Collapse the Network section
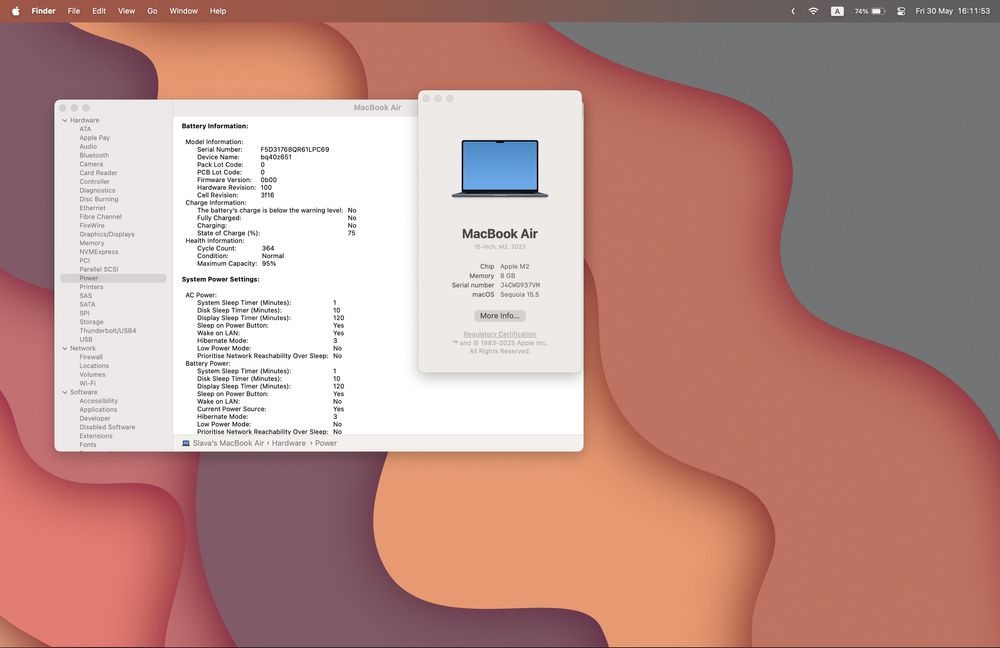Viewport: 1000px width, 648px height. coord(65,348)
